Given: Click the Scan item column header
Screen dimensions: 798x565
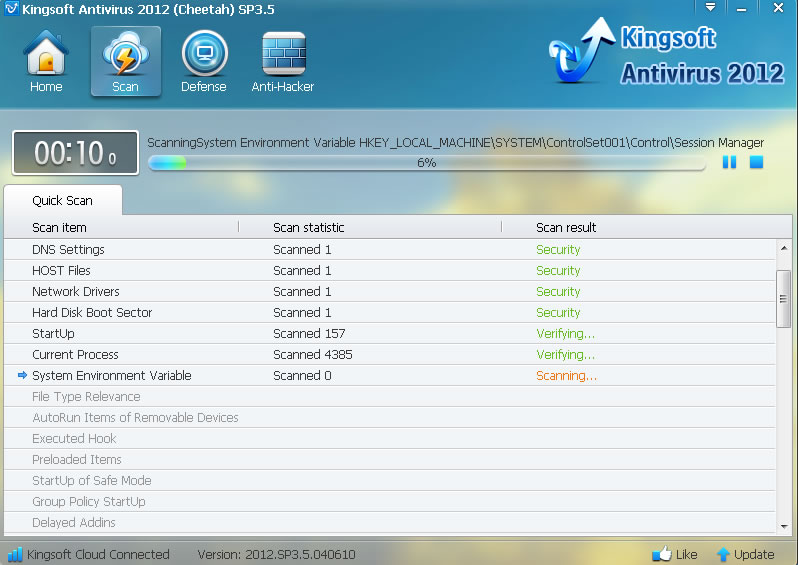Looking at the screenshot, I should click(x=59, y=228).
